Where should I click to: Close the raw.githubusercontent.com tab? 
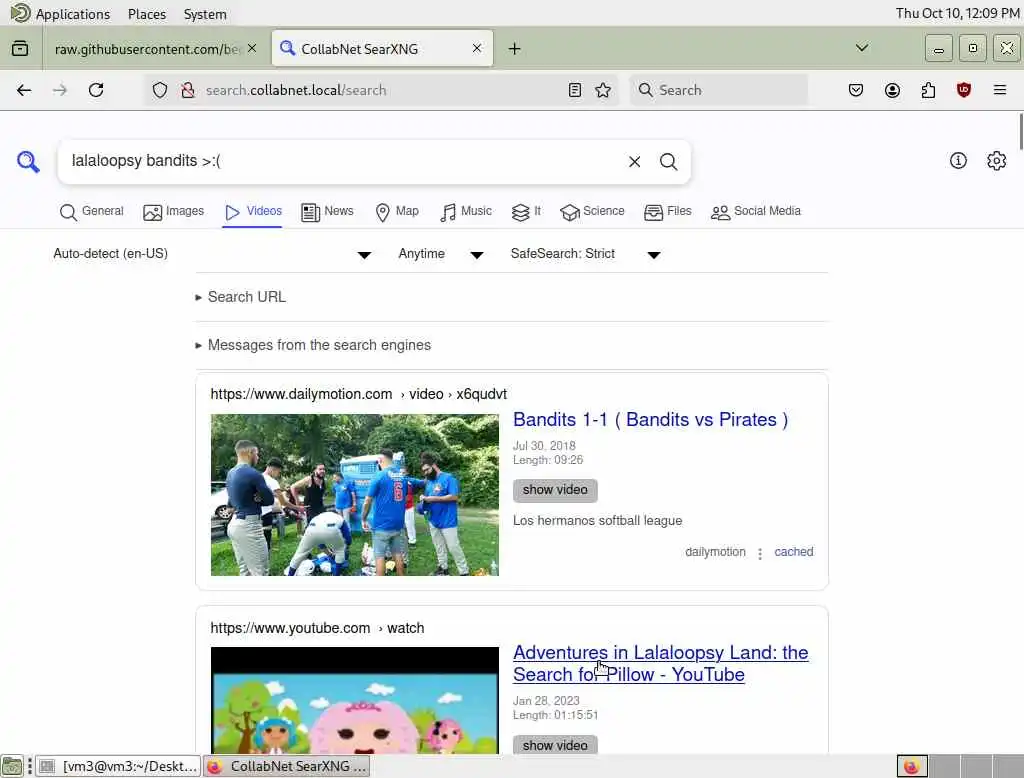[x=252, y=48]
